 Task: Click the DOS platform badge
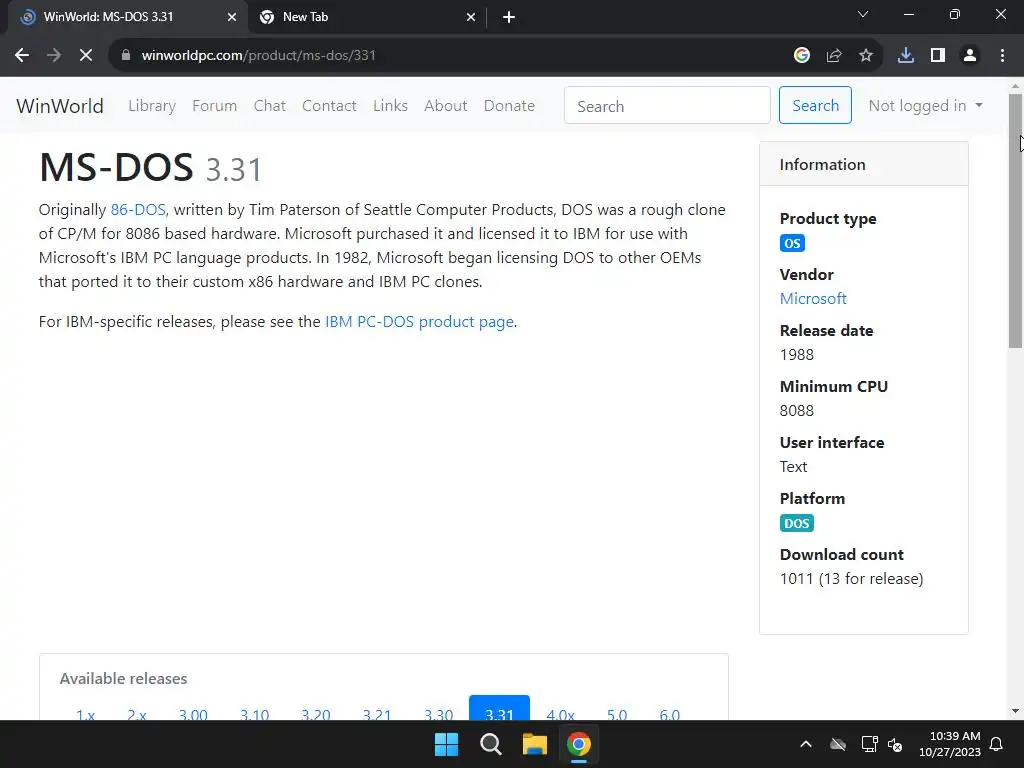(x=797, y=523)
